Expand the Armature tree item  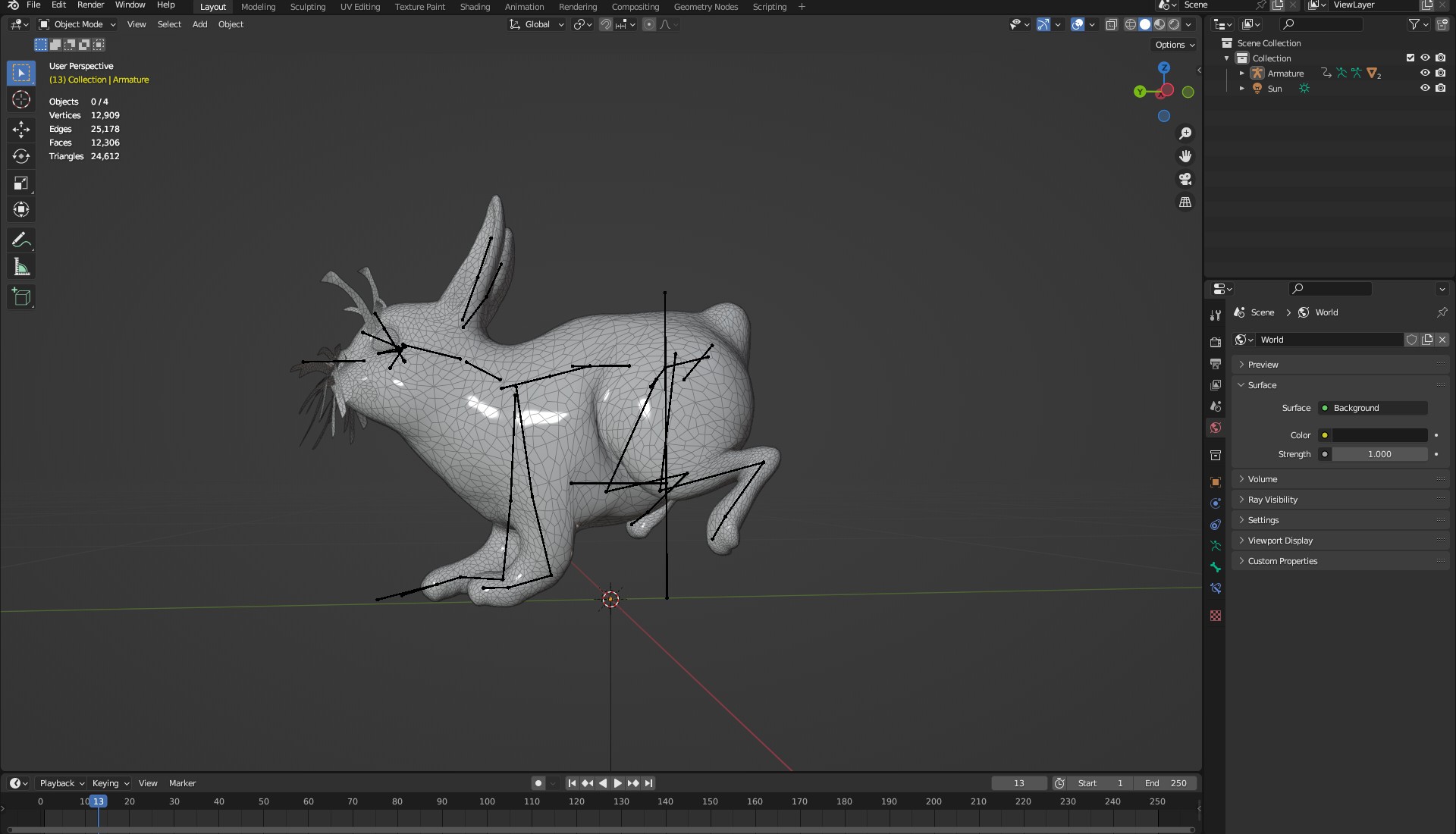1241,74
